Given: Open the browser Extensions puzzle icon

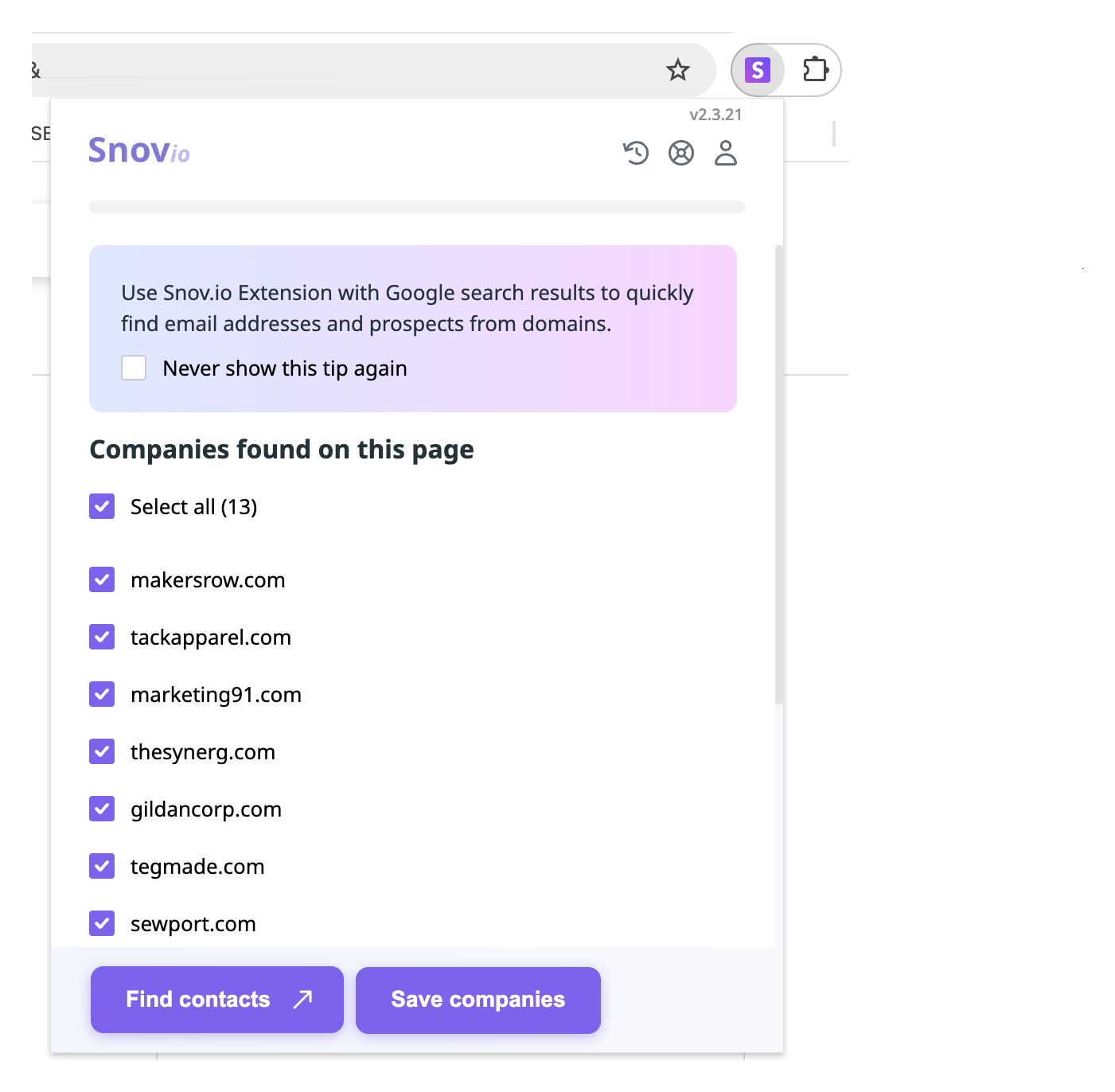Looking at the screenshot, I should [x=815, y=70].
